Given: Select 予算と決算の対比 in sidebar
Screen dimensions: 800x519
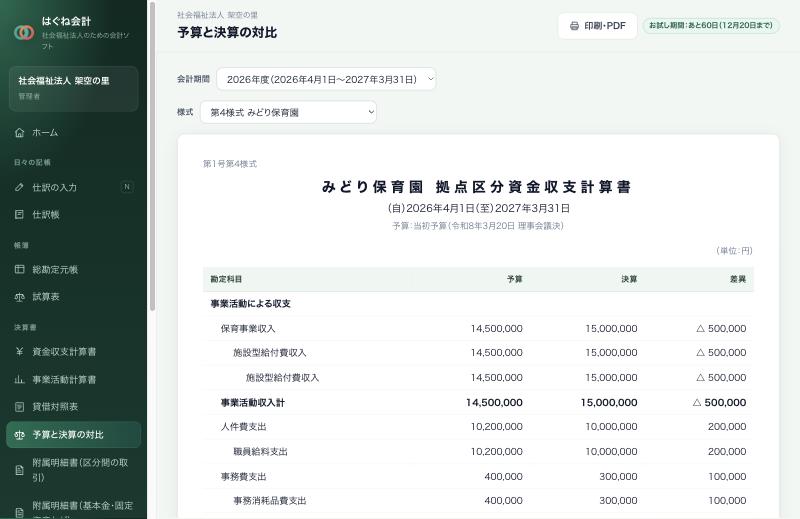Looking at the screenshot, I should pos(73,435).
